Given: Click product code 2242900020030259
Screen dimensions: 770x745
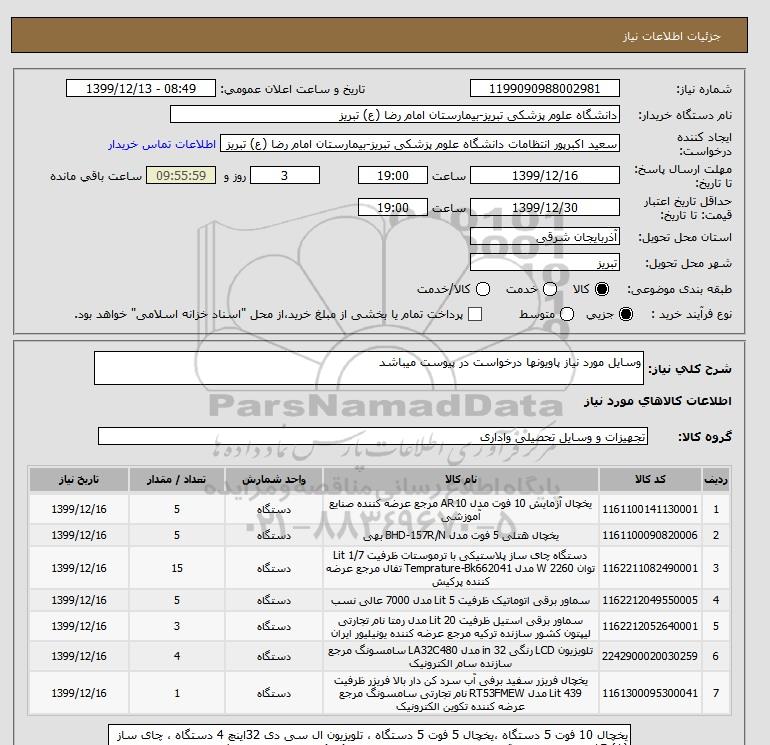Looking at the screenshot, I should tap(650, 656).
